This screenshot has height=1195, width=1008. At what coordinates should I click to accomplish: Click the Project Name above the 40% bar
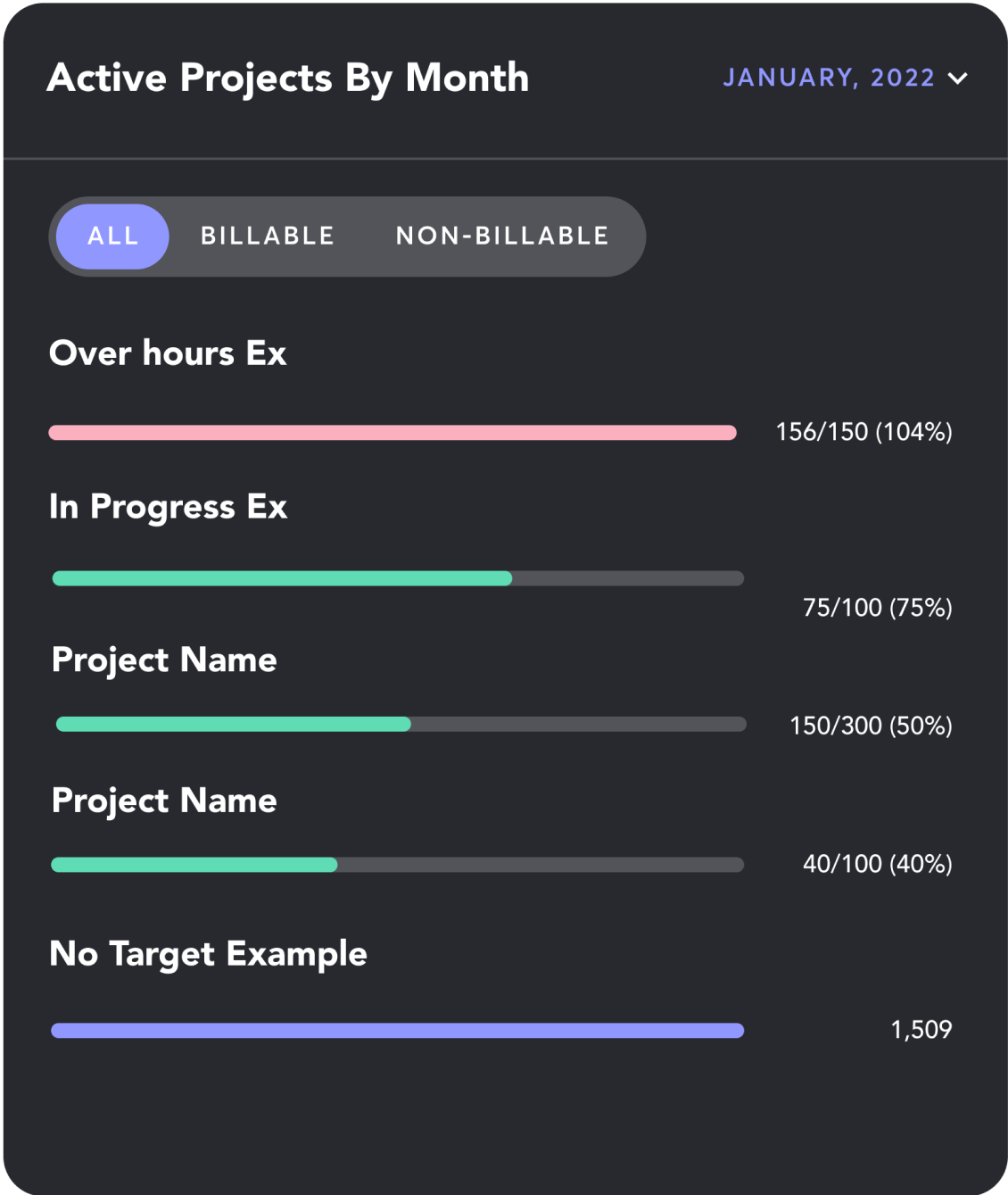pyautogui.click(x=164, y=801)
